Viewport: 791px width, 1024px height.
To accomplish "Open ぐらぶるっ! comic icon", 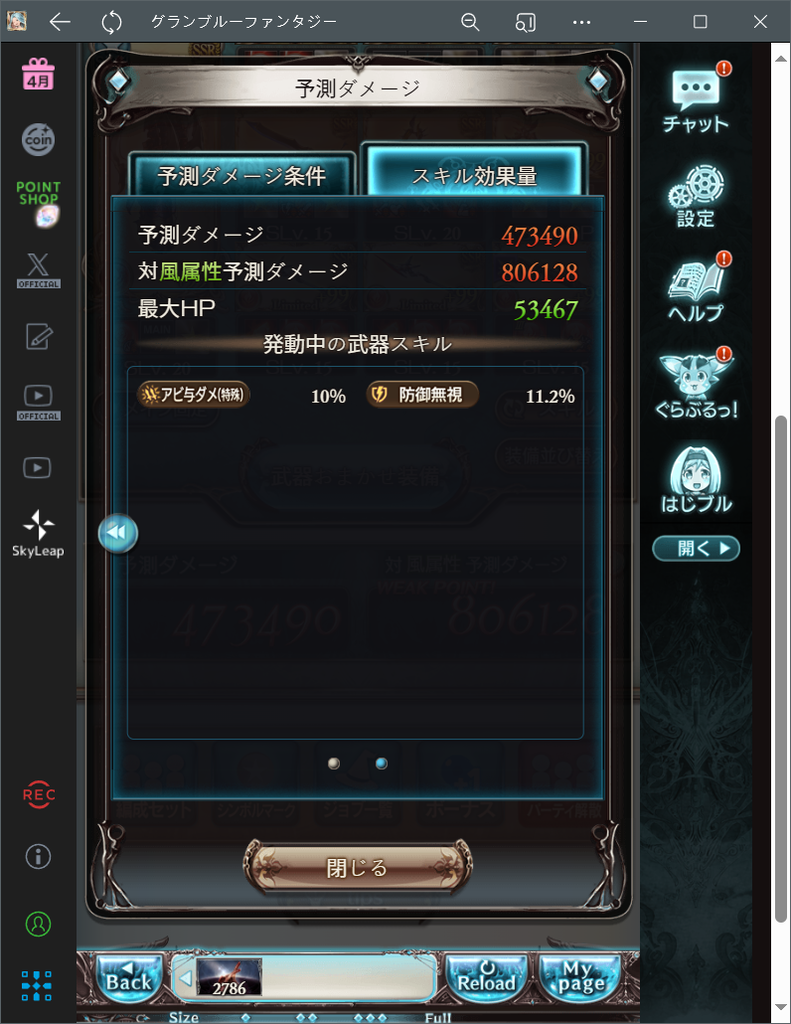I will (696, 384).
